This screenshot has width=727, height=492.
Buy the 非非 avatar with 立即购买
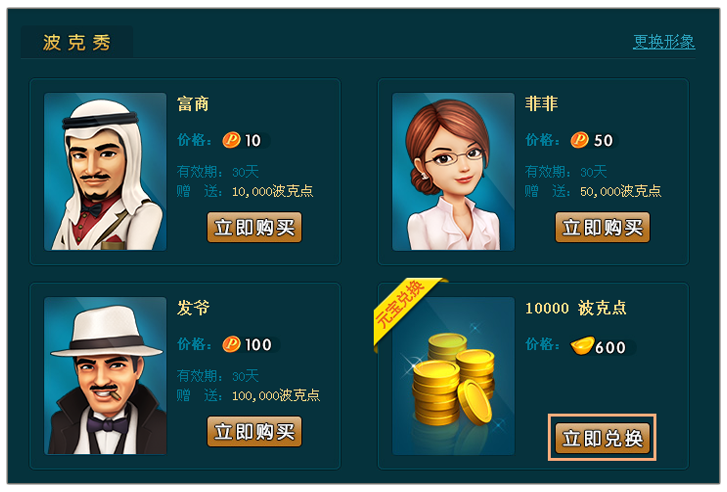[602, 227]
